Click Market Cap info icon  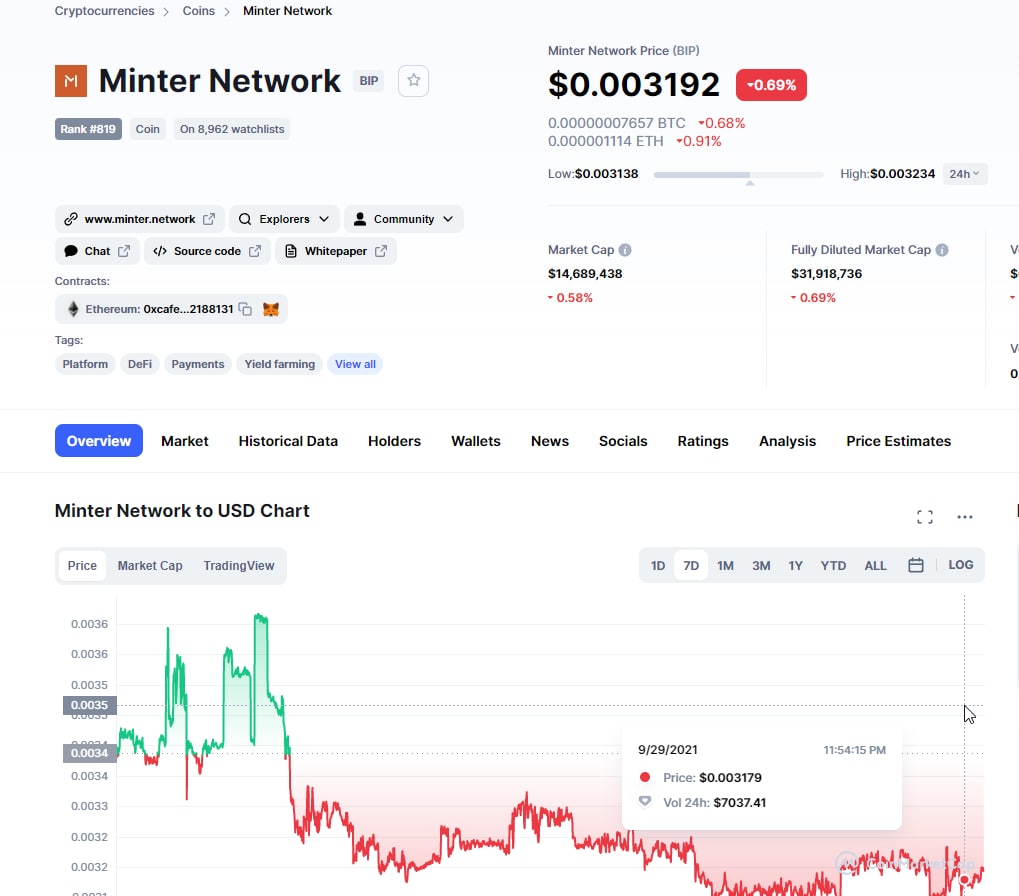click(625, 250)
